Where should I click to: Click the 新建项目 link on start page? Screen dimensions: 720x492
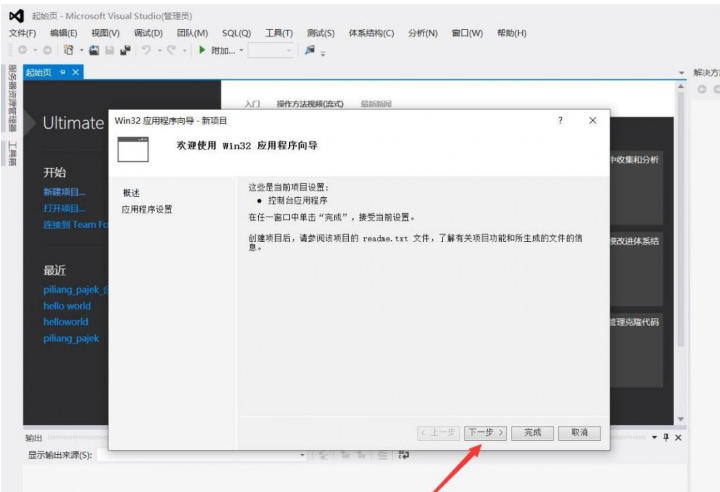(x=64, y=192)
